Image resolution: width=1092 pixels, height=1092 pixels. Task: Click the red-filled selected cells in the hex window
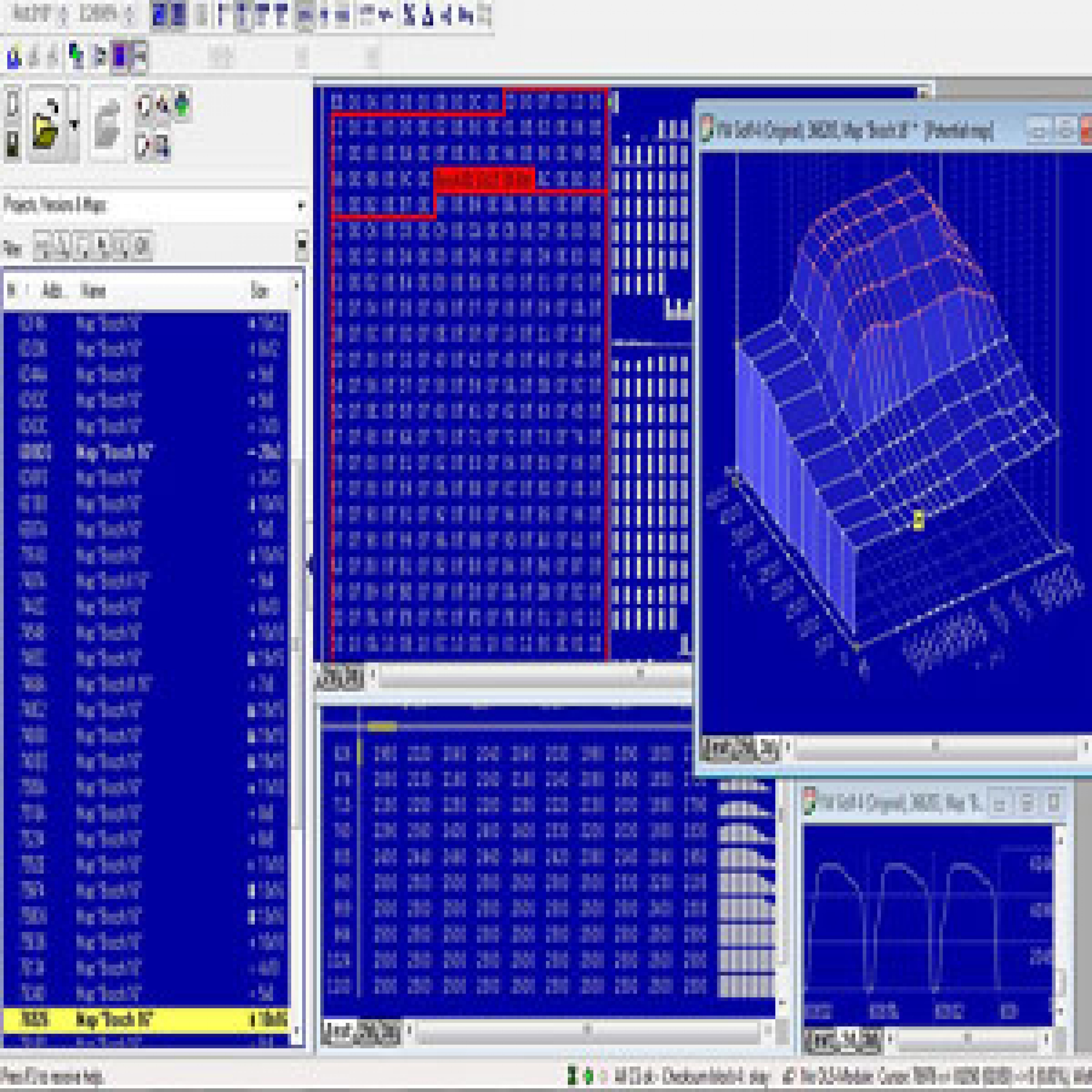pos(484,180)
